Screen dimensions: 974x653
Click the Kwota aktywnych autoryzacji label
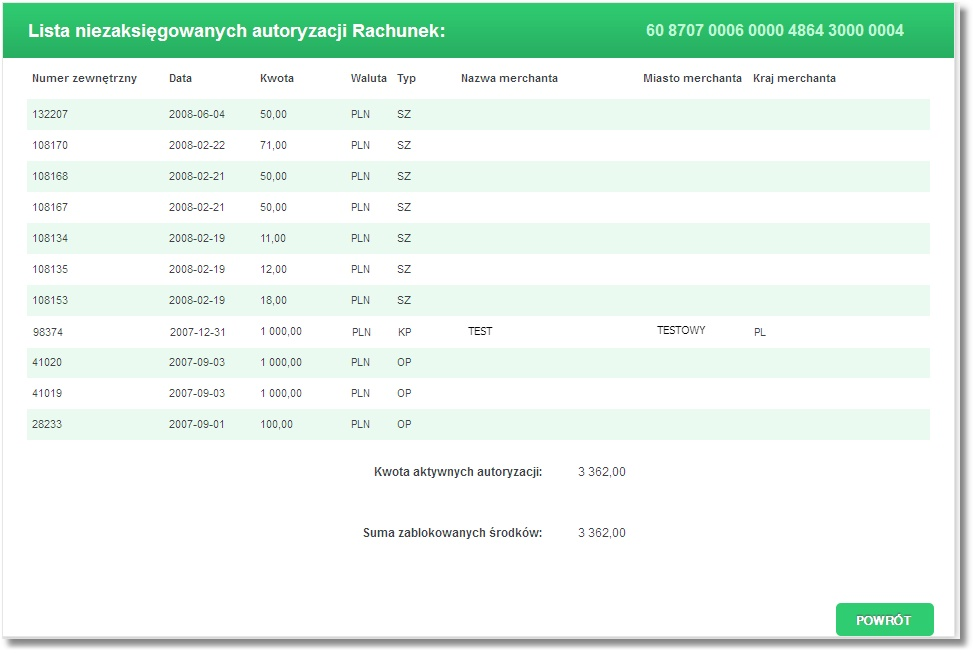(x=458, y=472)
